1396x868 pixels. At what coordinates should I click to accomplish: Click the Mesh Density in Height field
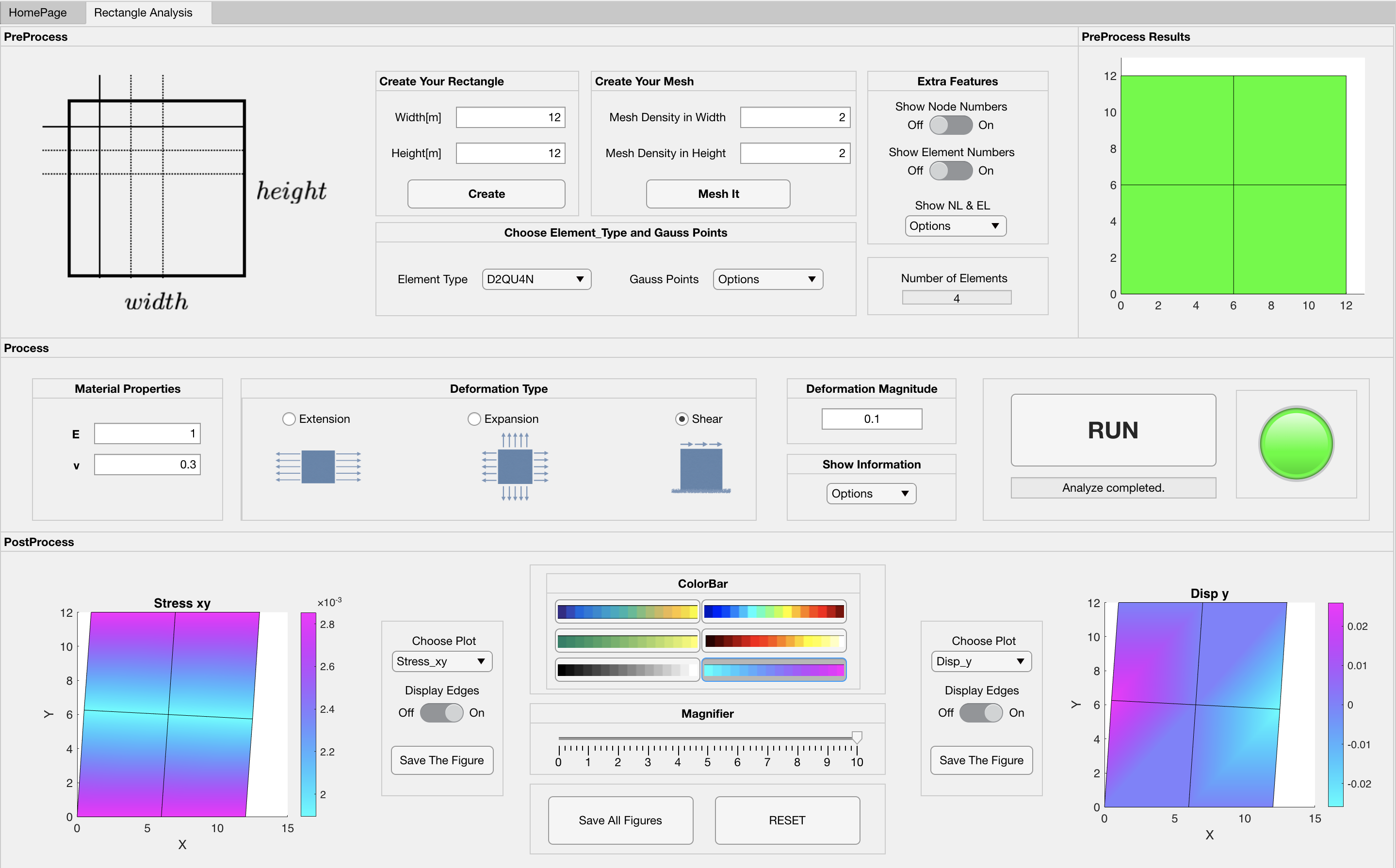point(795,153)
